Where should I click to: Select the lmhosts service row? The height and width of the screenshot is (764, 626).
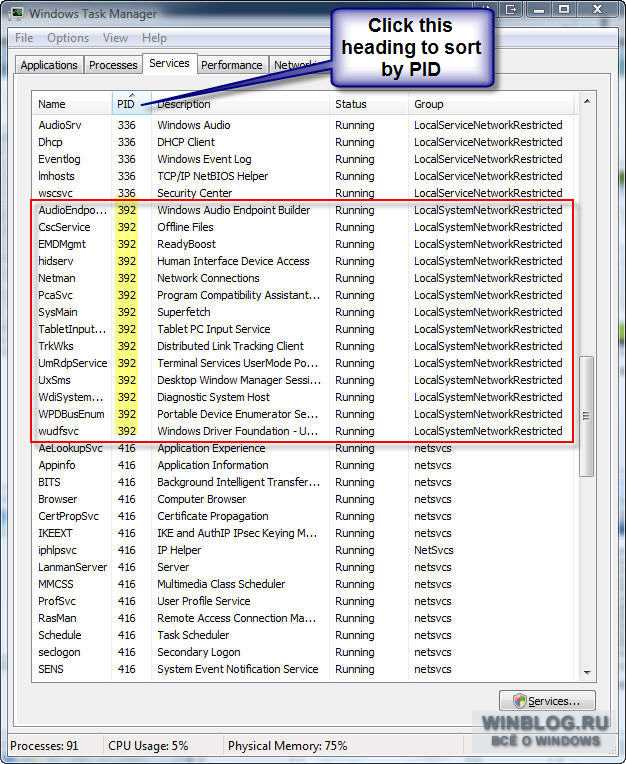click(304, 176)
